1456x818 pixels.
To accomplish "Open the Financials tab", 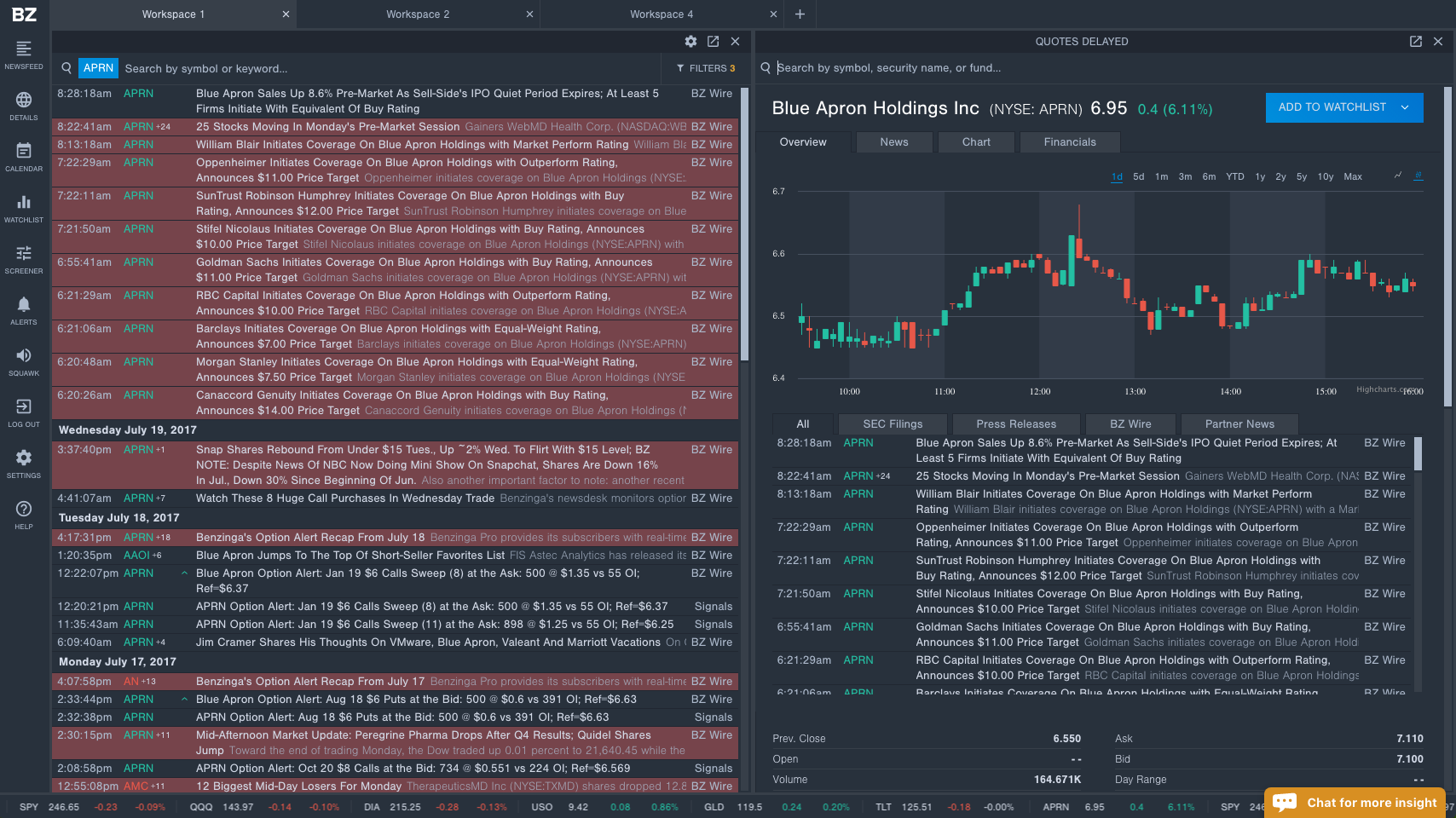I will point(1070,142).
